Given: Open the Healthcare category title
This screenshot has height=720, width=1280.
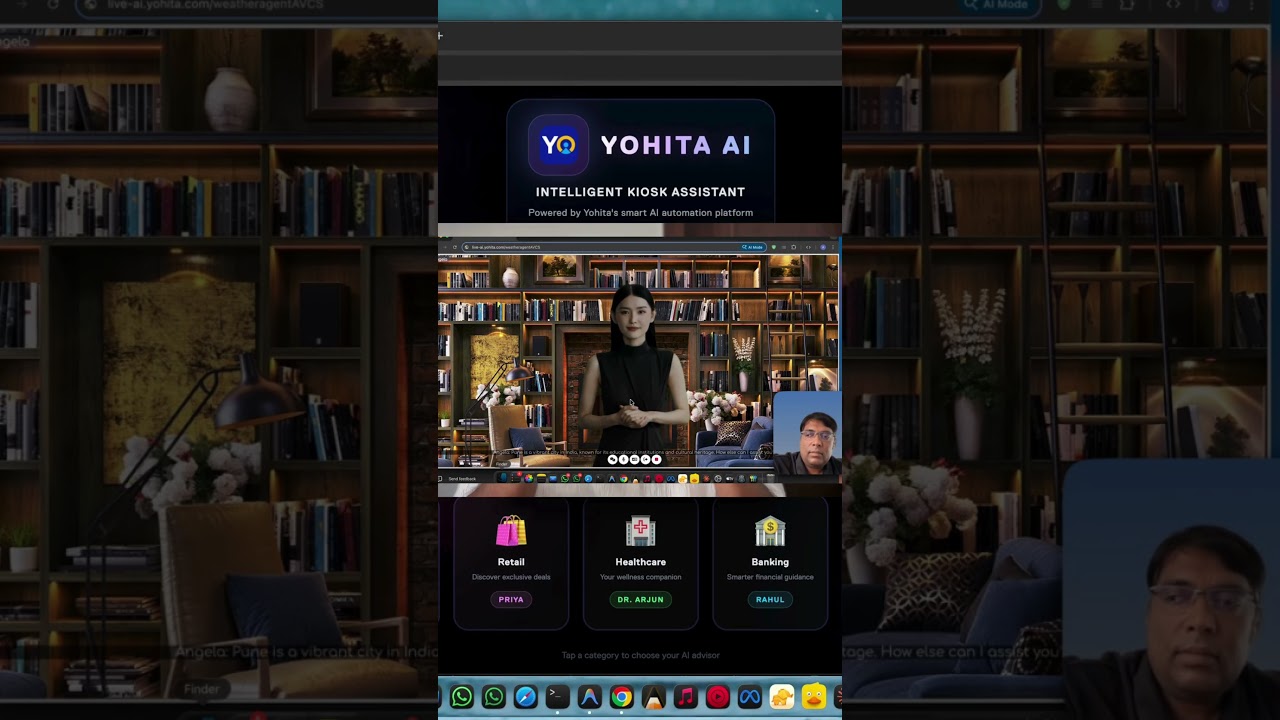Looking at the screenshot, I should (x=640, y=562).
